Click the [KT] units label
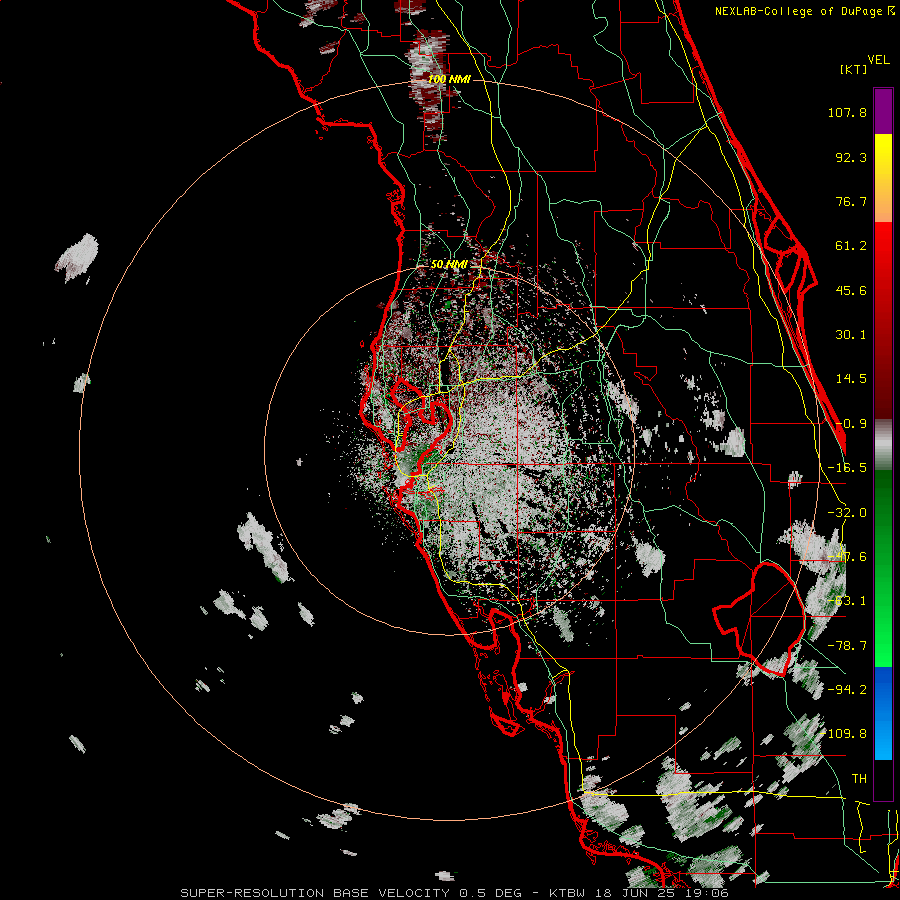Image resolution: width=900 pixels, height=900 pixels. click(853, 69)
